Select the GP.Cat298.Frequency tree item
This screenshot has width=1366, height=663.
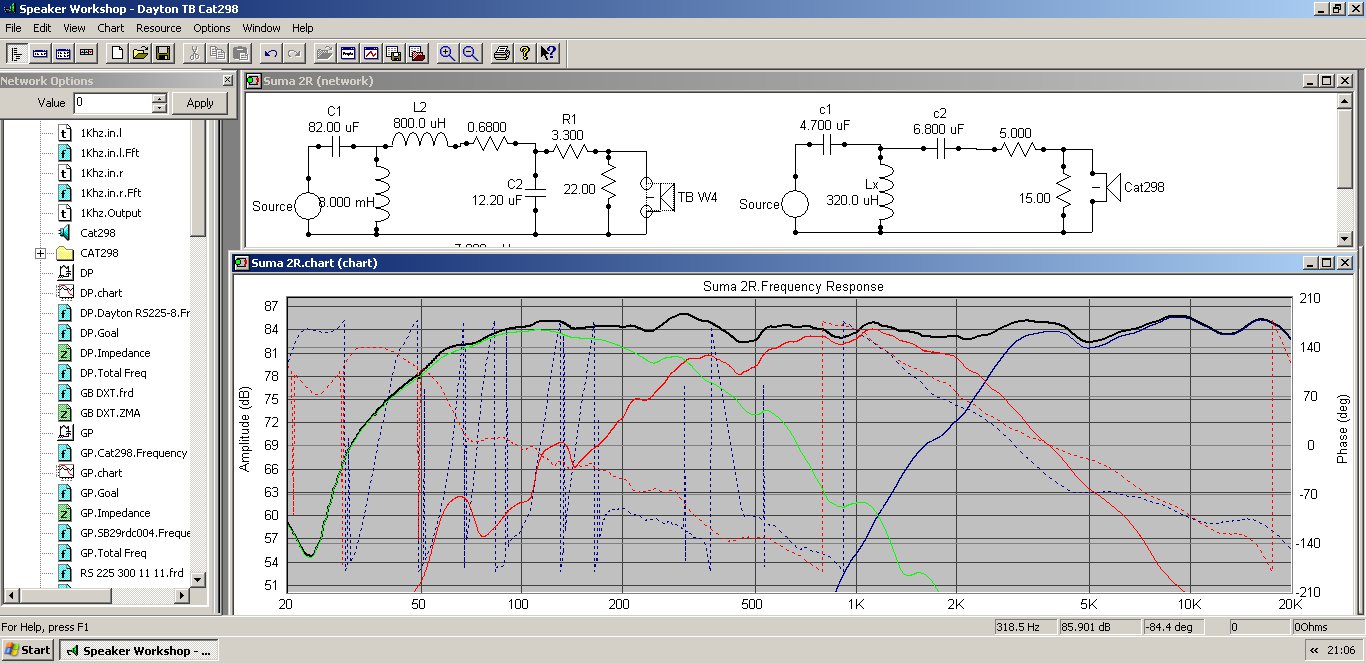tap(134, 453)
